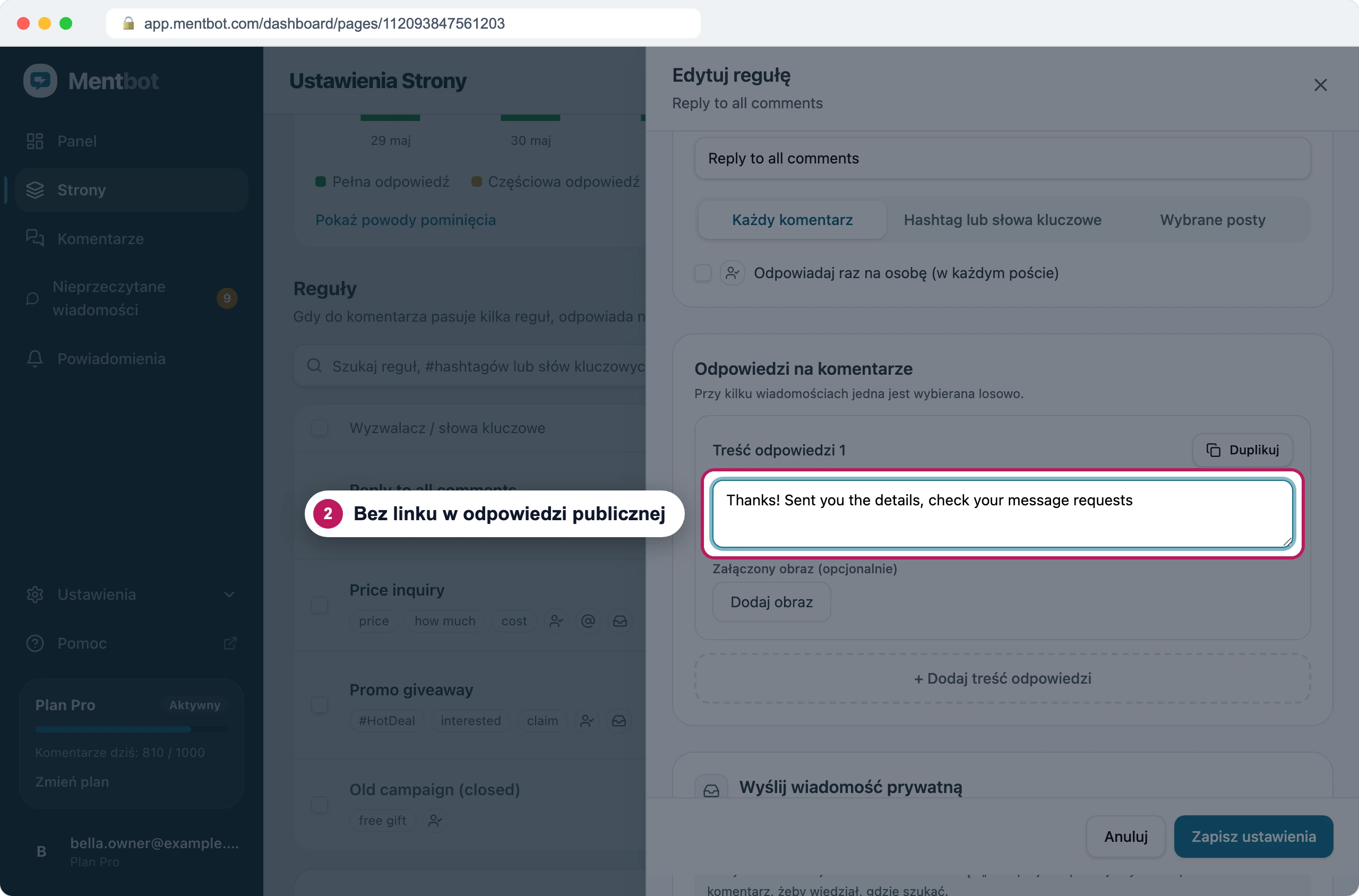Click the search magnifier icon in rules search

[314, 366]
